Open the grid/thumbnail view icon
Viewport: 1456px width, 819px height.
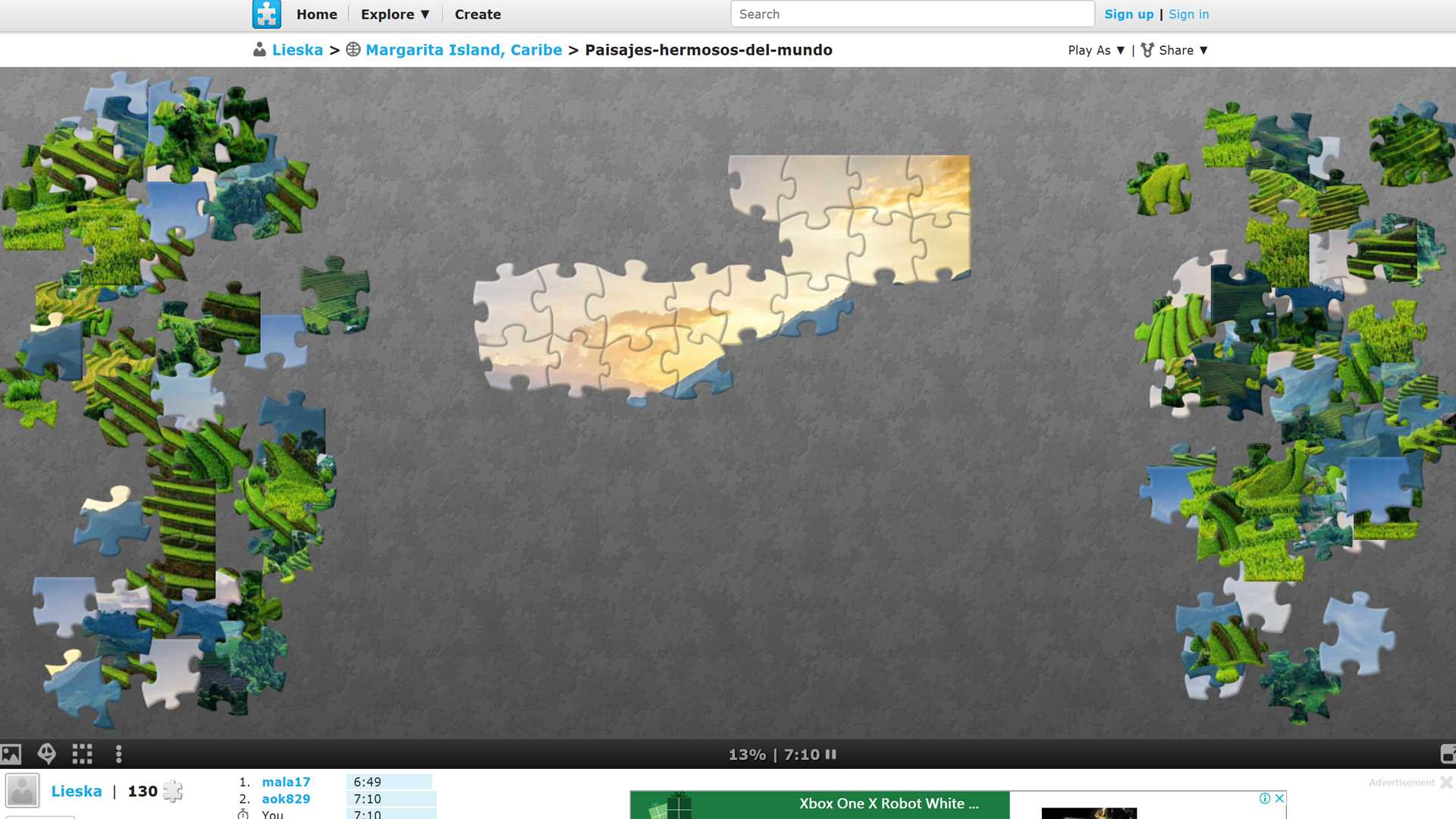point(82,754)
